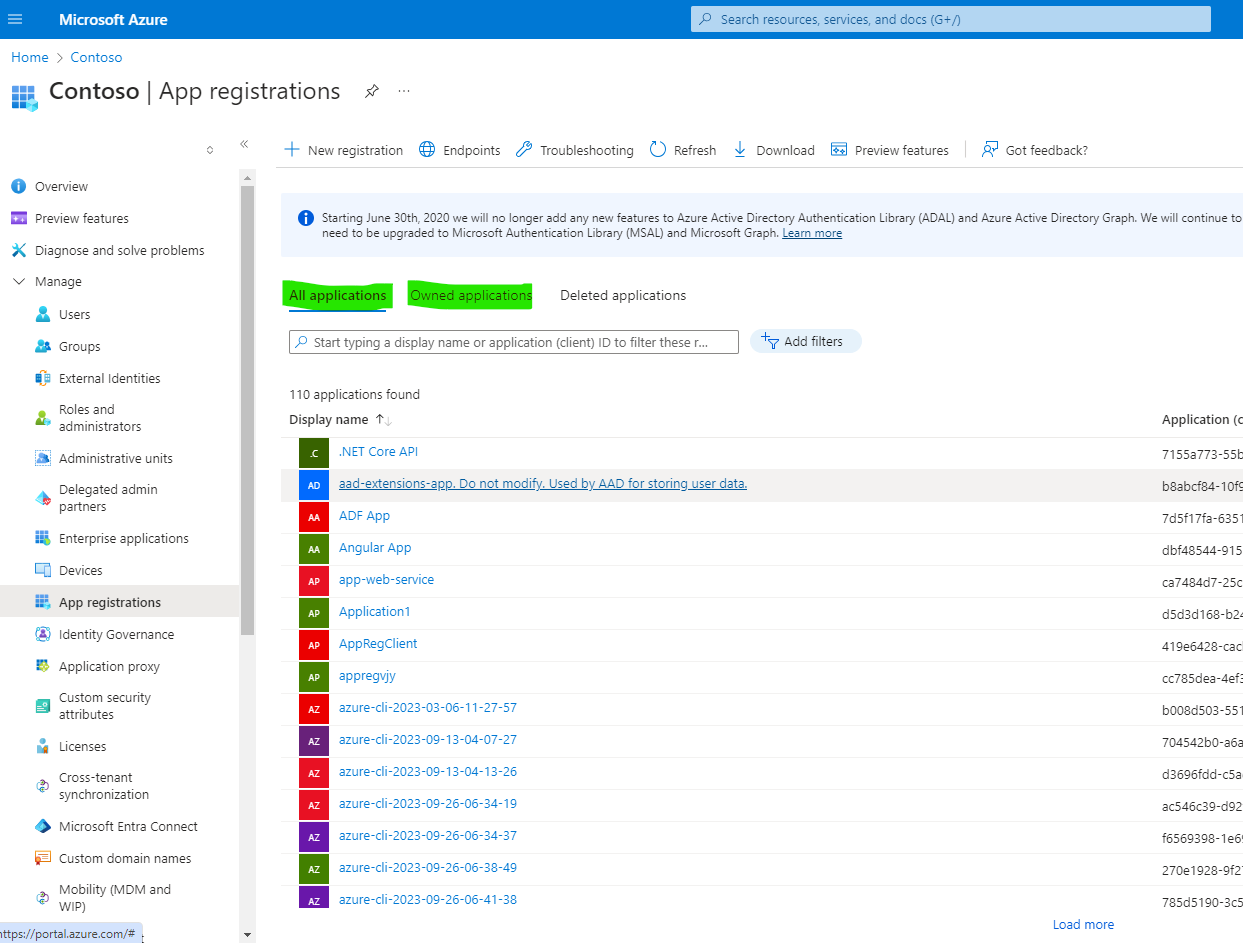Click the Learn more link in the banner

[x=811, y=233]
